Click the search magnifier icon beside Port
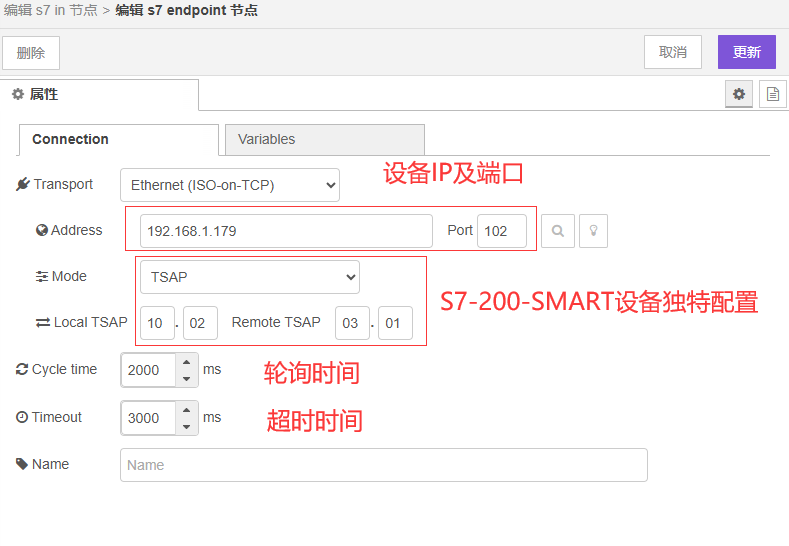 click(x=557, y=231)
